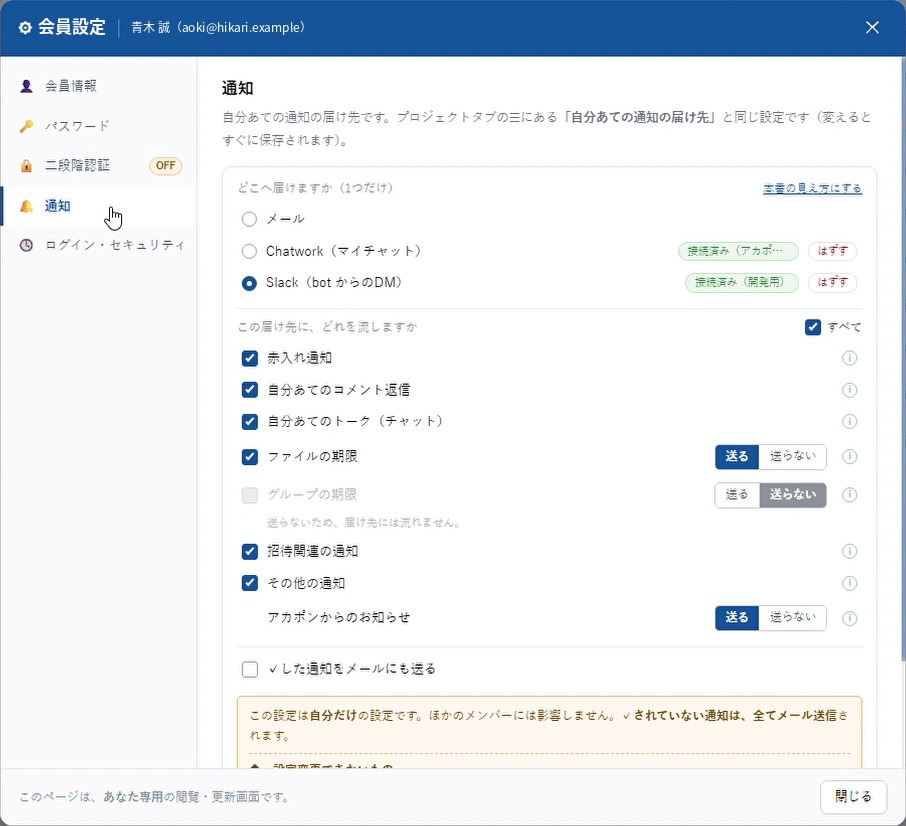906x826 pixels.
Task: Click the 本番の見え方にする link
Action: pos(812,188)
